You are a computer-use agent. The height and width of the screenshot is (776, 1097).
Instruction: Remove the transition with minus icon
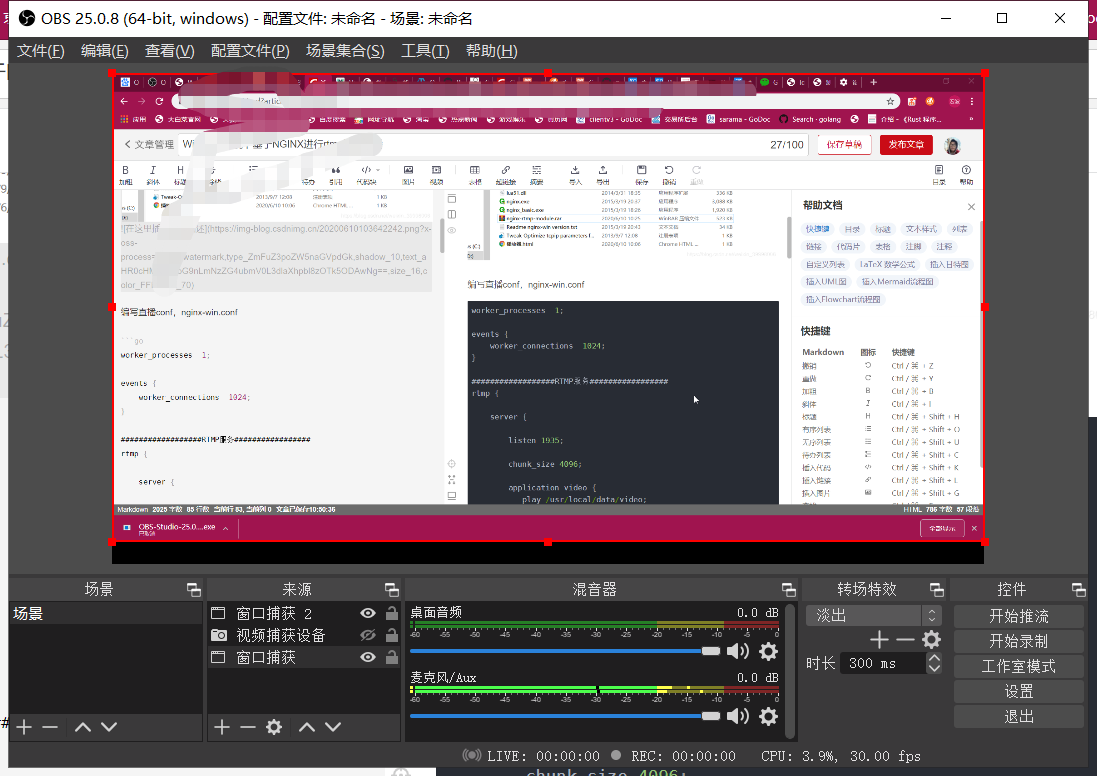coord(905,640)
